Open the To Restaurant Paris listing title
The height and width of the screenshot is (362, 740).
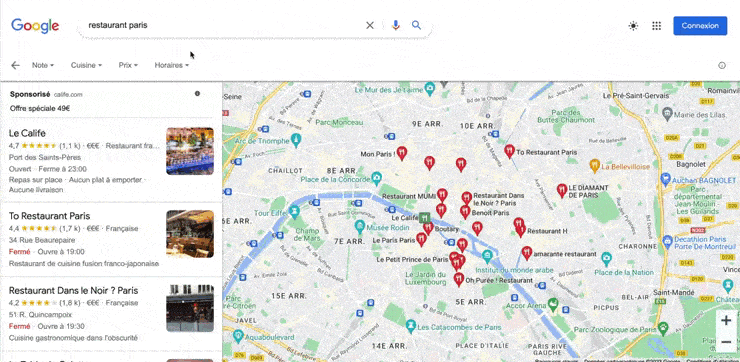(50, 216)
